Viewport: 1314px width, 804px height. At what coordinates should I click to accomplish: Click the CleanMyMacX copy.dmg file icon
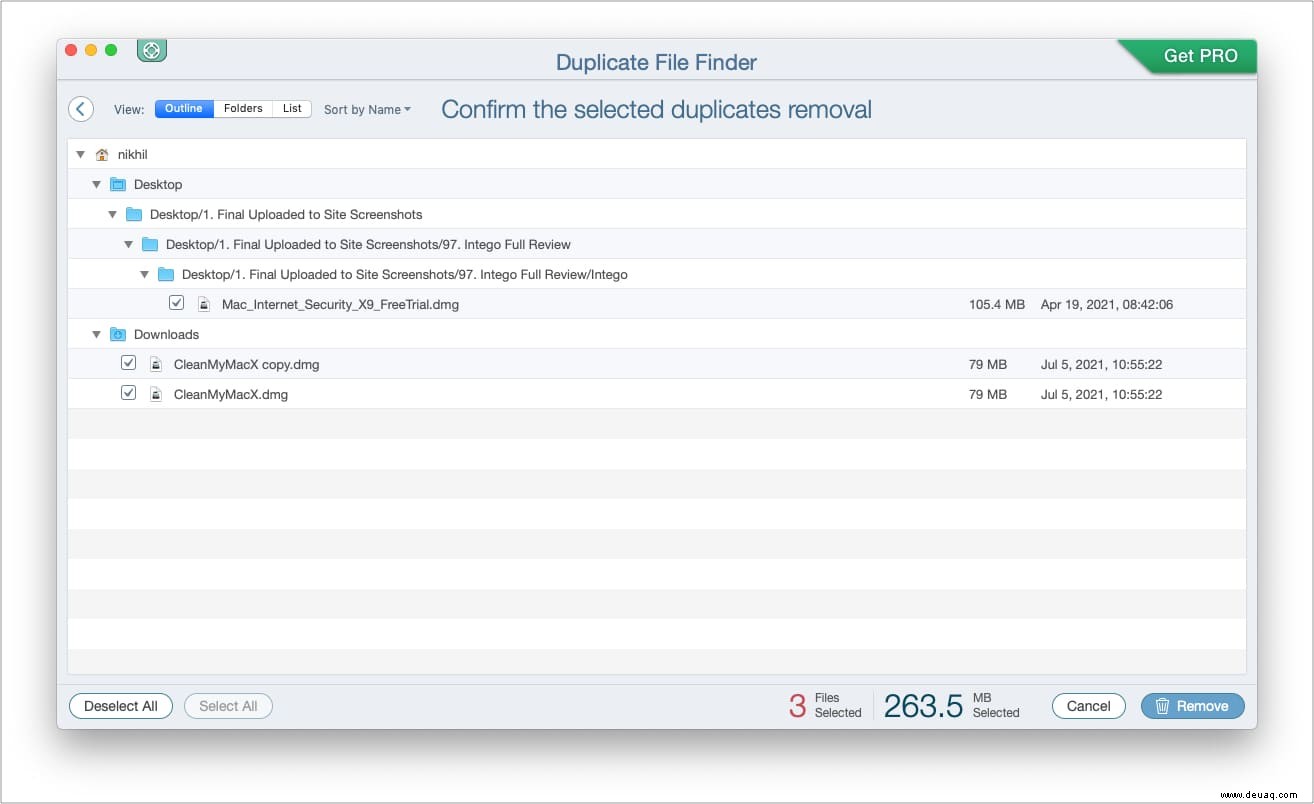pyautogui.click(x=156, y=364)
